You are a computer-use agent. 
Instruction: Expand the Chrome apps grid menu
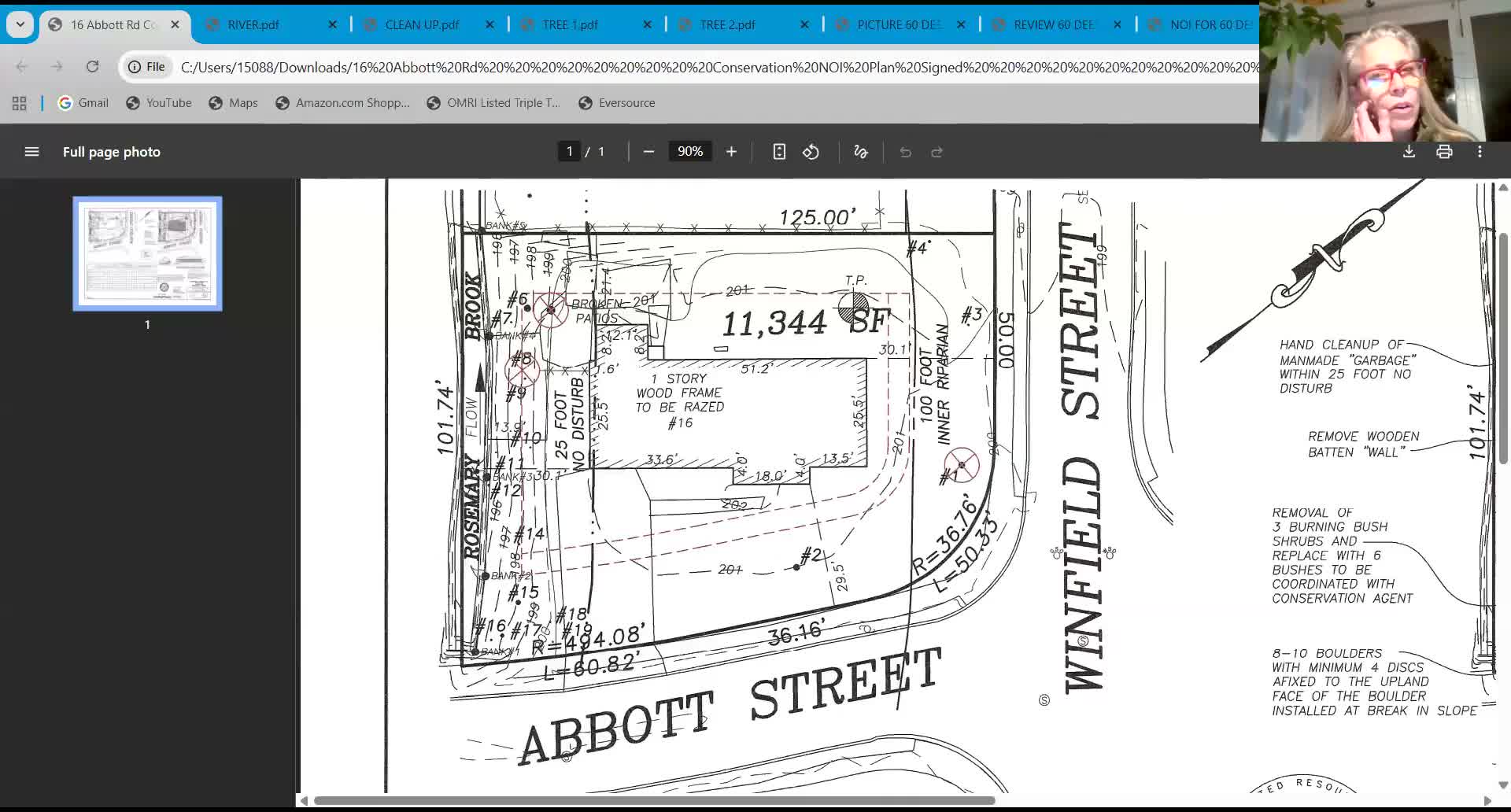[19, 102]
